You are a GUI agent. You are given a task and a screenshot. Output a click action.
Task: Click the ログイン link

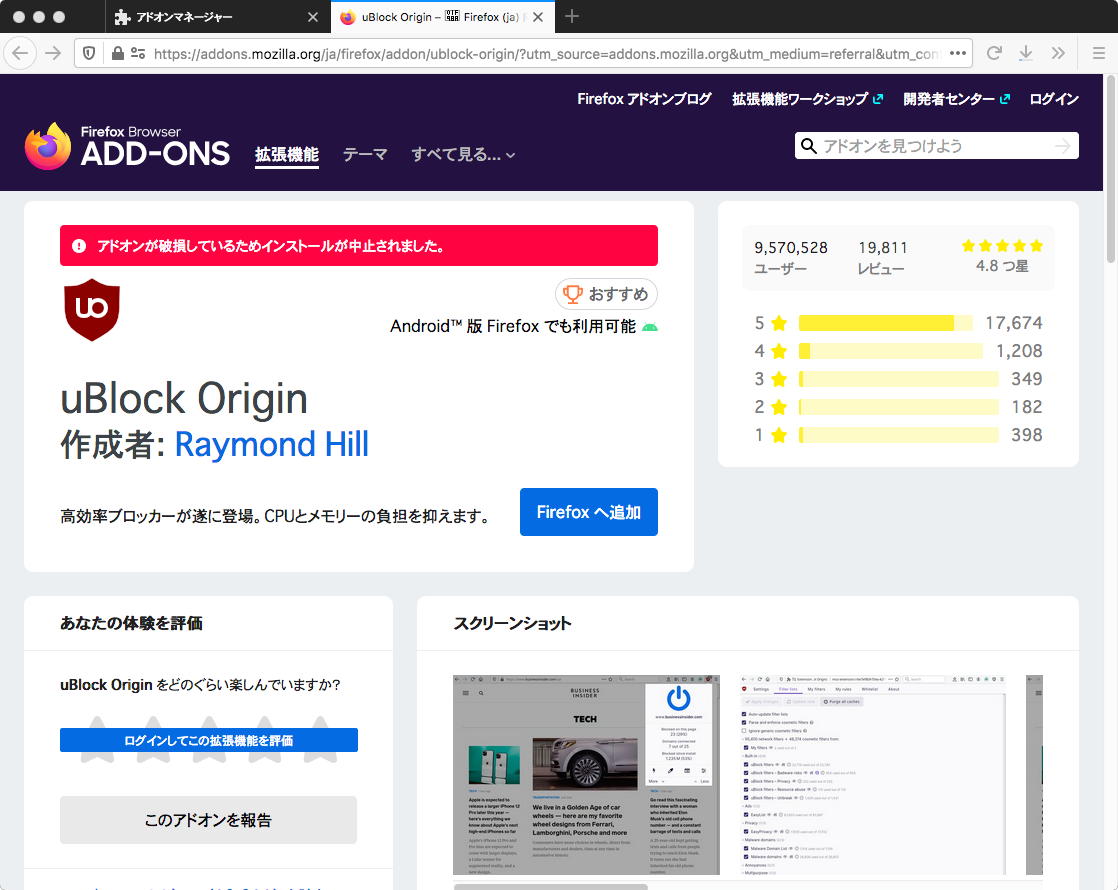(x=1054, y=99)
